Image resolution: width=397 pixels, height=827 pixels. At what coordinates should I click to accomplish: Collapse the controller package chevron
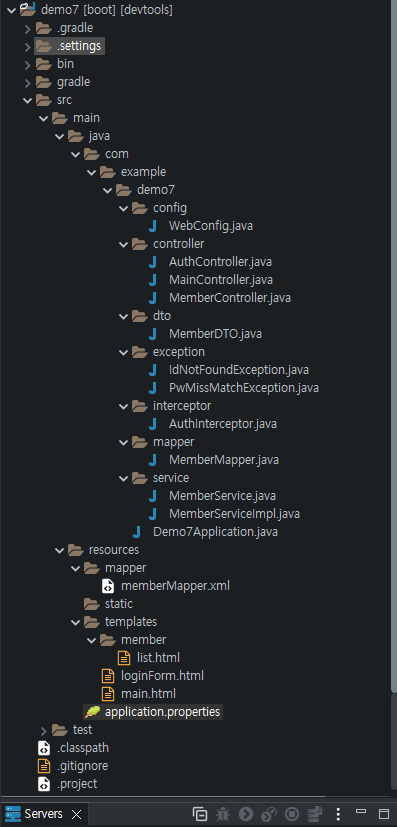(124, 244)
